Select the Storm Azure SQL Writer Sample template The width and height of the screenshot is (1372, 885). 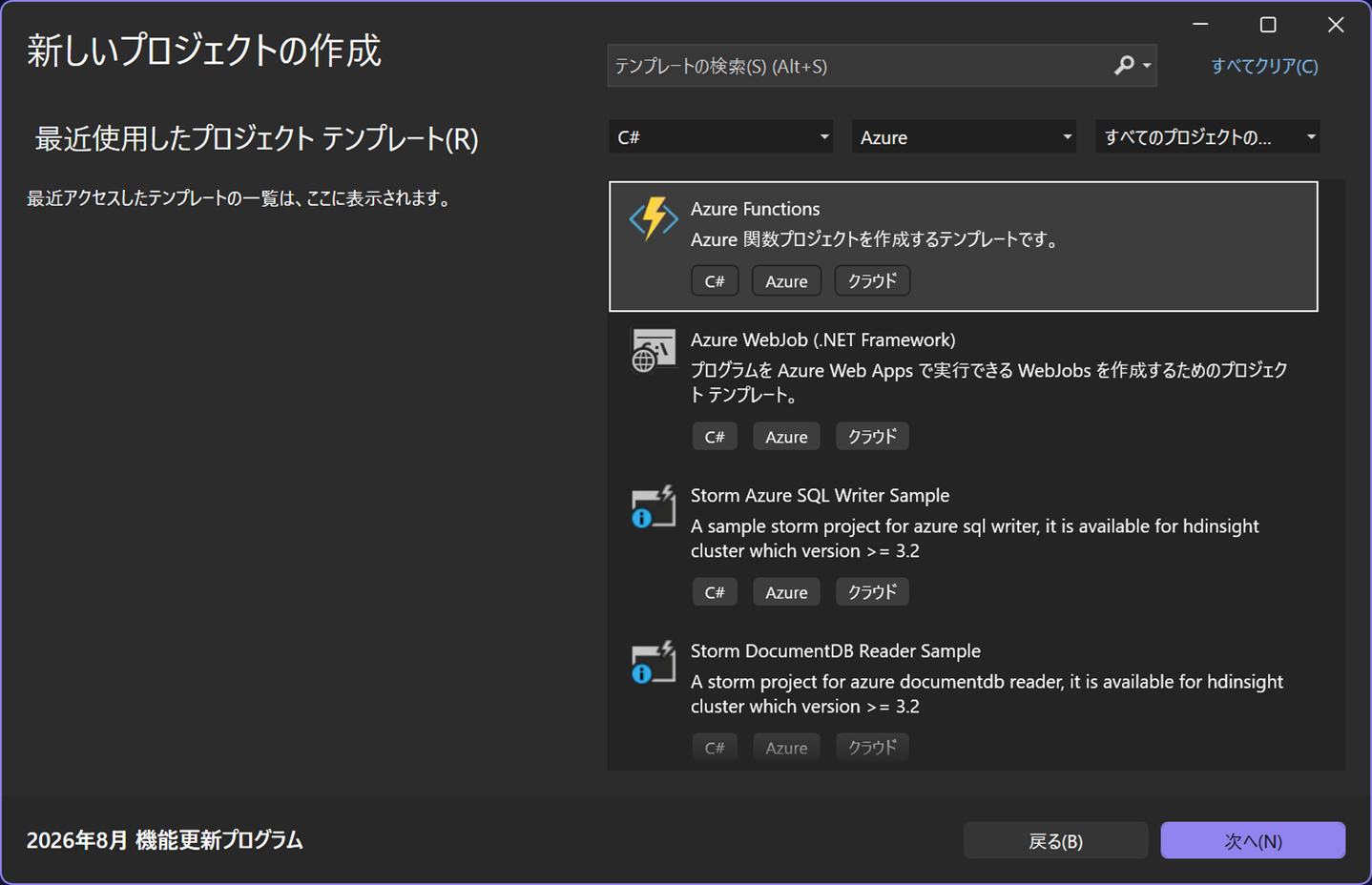pos(964,545)
